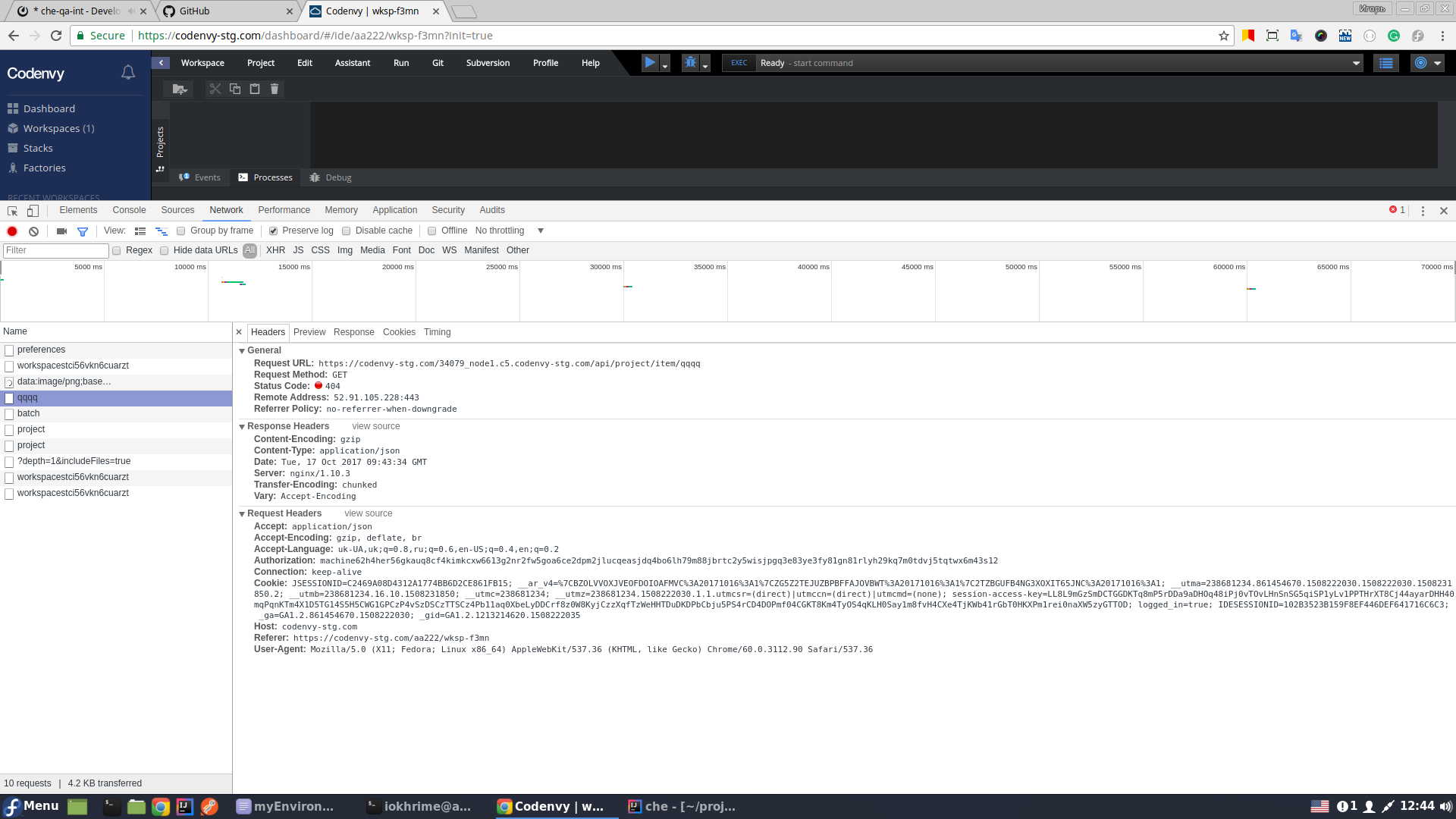Viewport: 1456px width, 819px height.
Task: Click view source next to Request Headers
Action: tap(368, 513)
